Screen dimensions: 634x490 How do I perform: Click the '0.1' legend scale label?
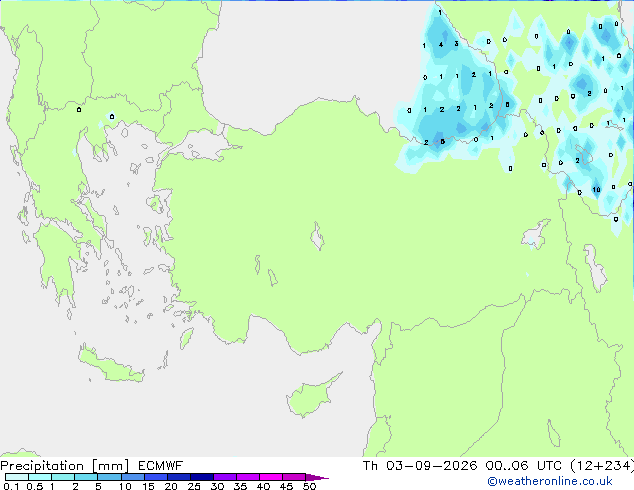(x=11, y=486)
